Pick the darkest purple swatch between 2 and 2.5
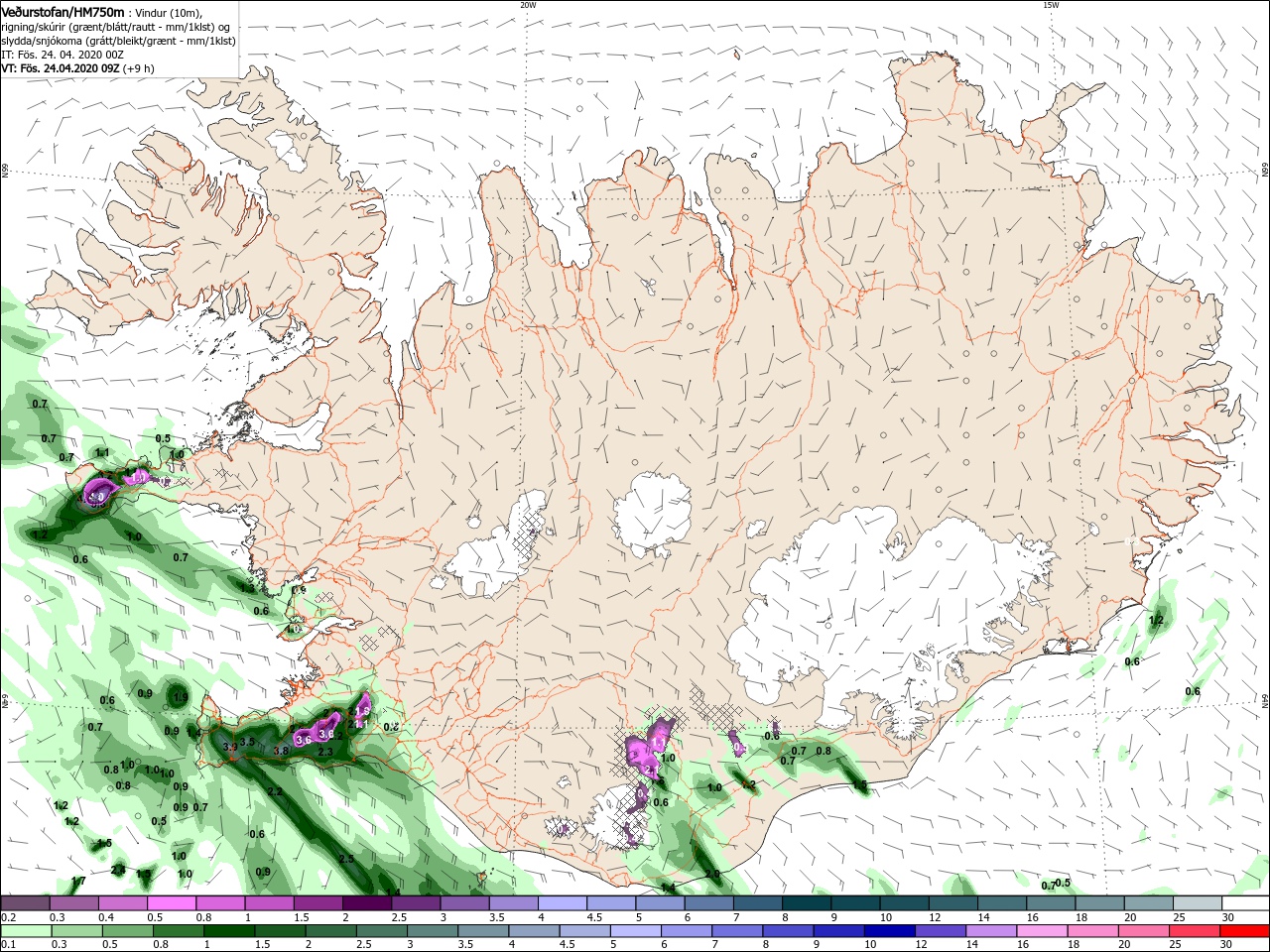Viewport: 1270px width, 952px height. click(x=366, y=903)
